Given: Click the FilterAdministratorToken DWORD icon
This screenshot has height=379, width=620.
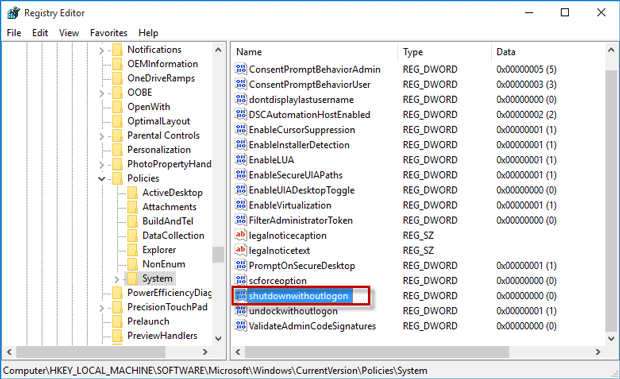Looking at the screenshot, I should 240,220.
